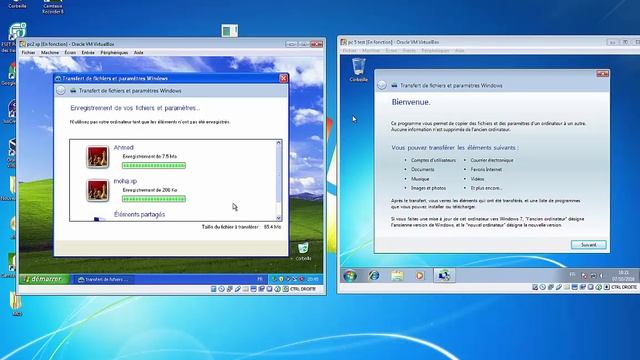The height and width of the screenshot is (360, 640).
Task: Click Favoris Internet bullet text
Action: point(486,169)
